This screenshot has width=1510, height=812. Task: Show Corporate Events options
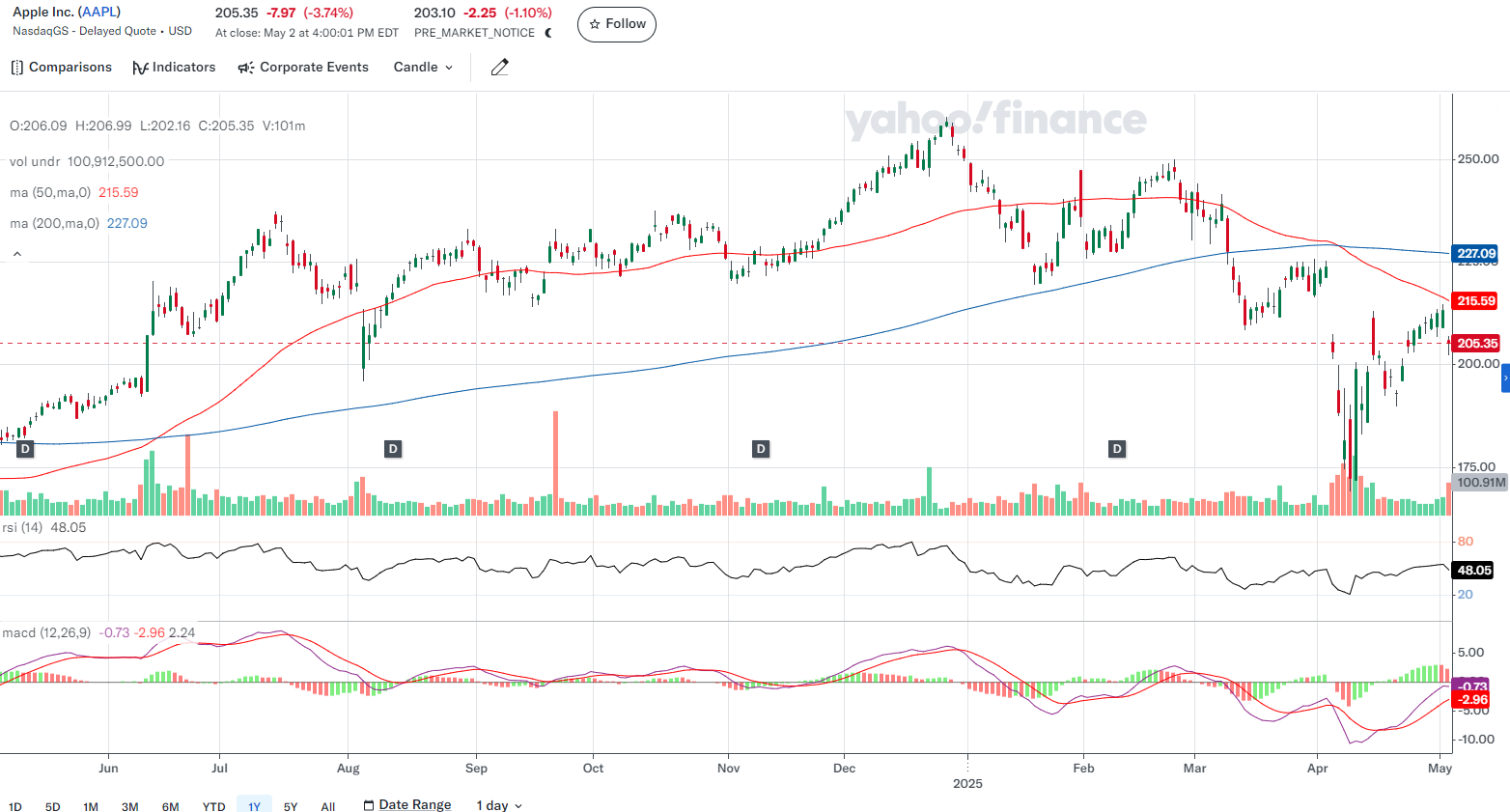[303, 68]
